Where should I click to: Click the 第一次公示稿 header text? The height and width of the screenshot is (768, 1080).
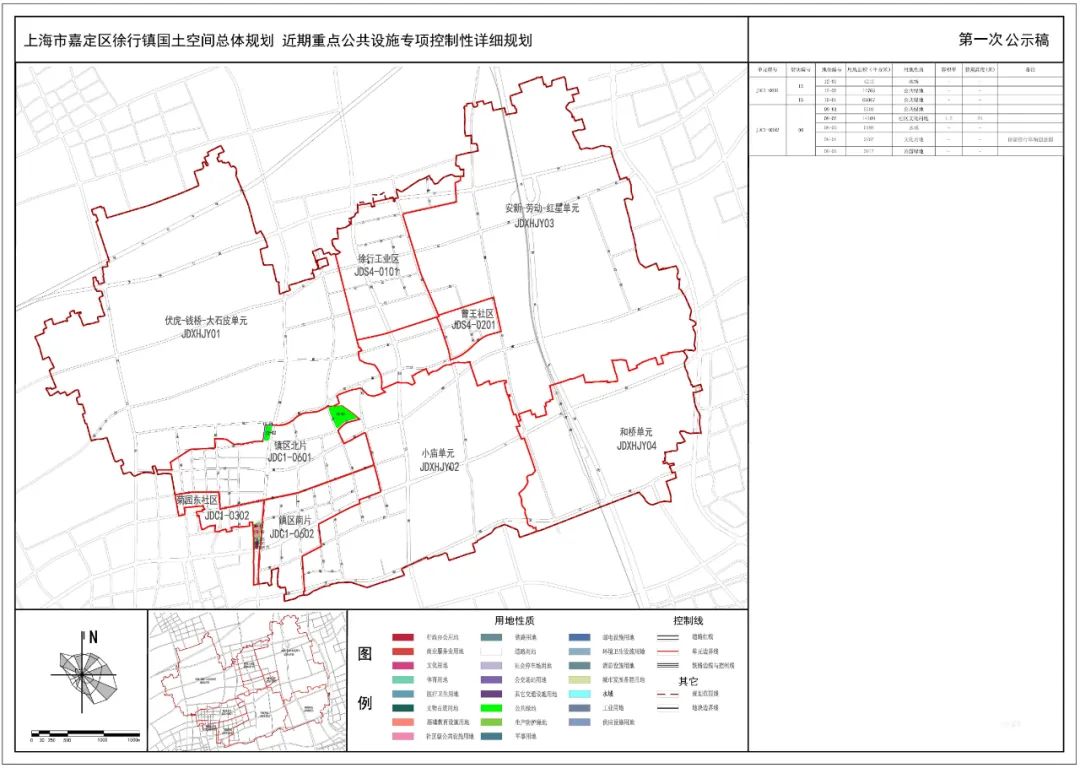tap(1004, 40)
